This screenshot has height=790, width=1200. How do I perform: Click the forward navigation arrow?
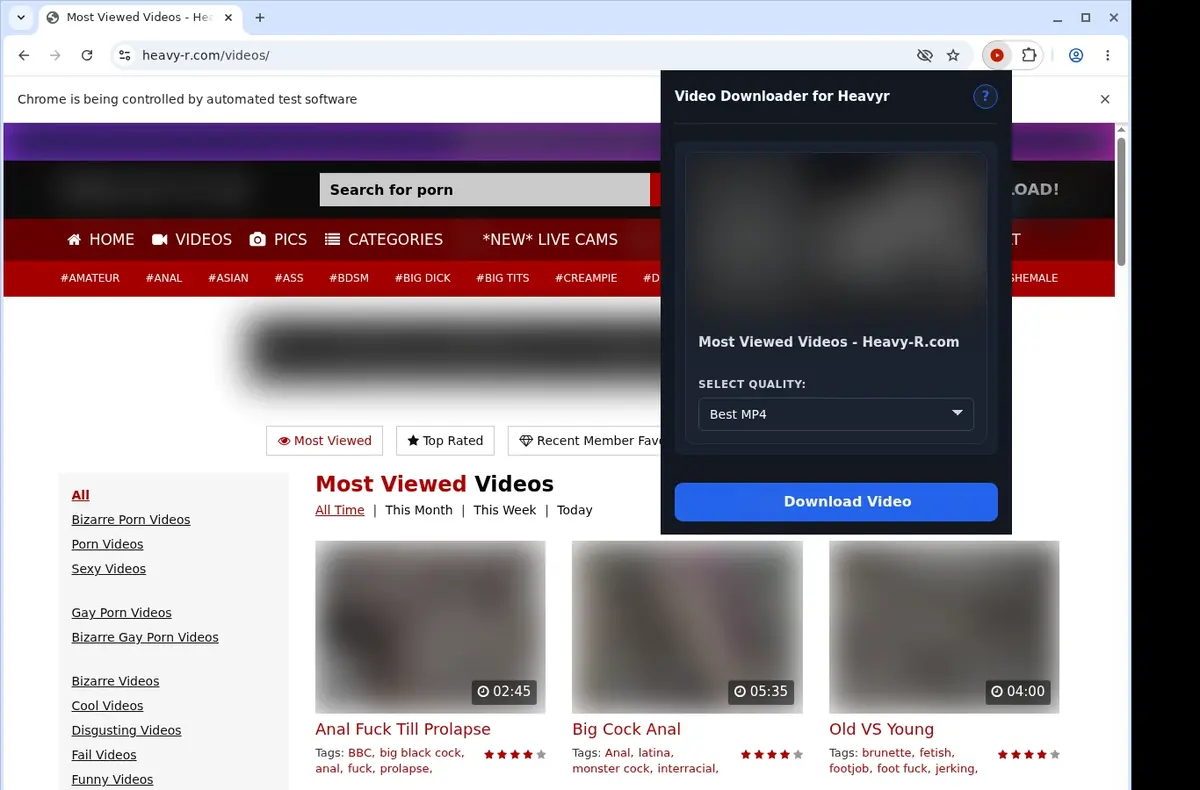pos(55,56)
